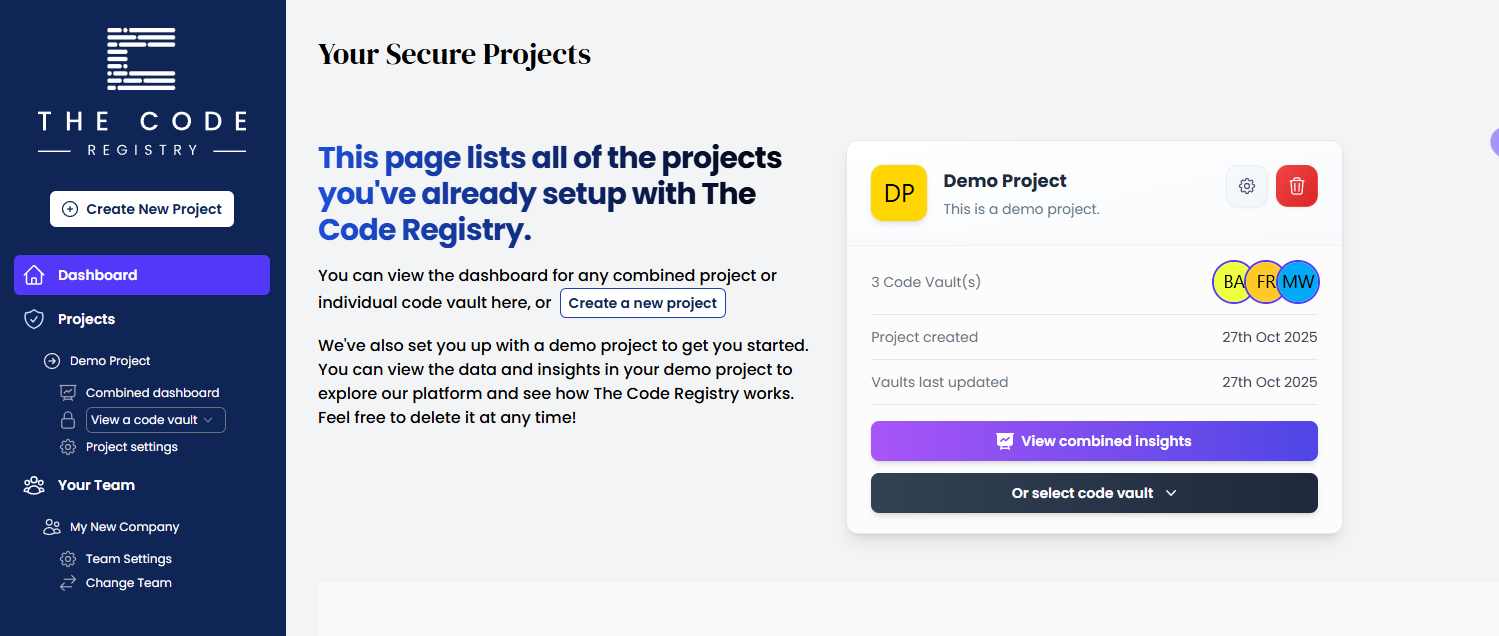Viewport: 1499px width, 636px height.
Task: Click View combined insights button
Action: pos(1094,441)
